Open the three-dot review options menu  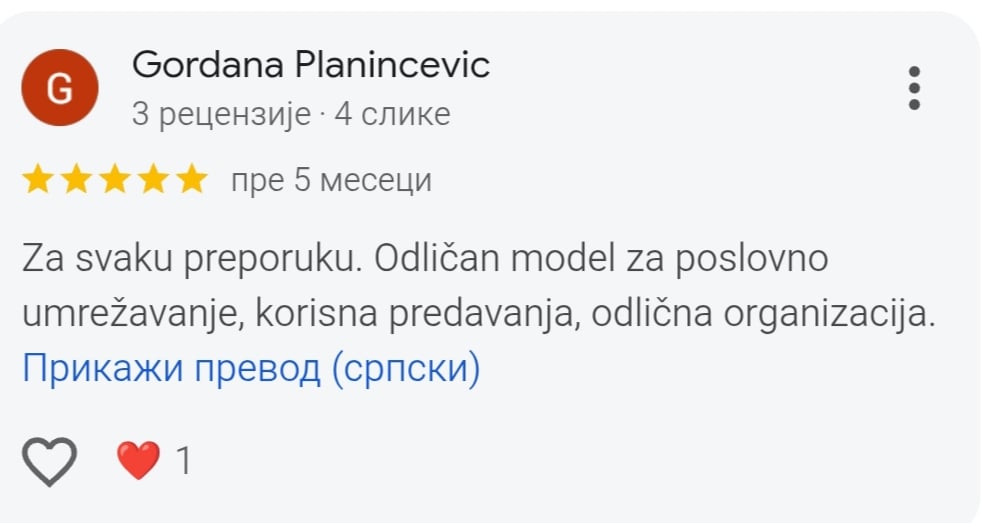(x=913, y=88)
